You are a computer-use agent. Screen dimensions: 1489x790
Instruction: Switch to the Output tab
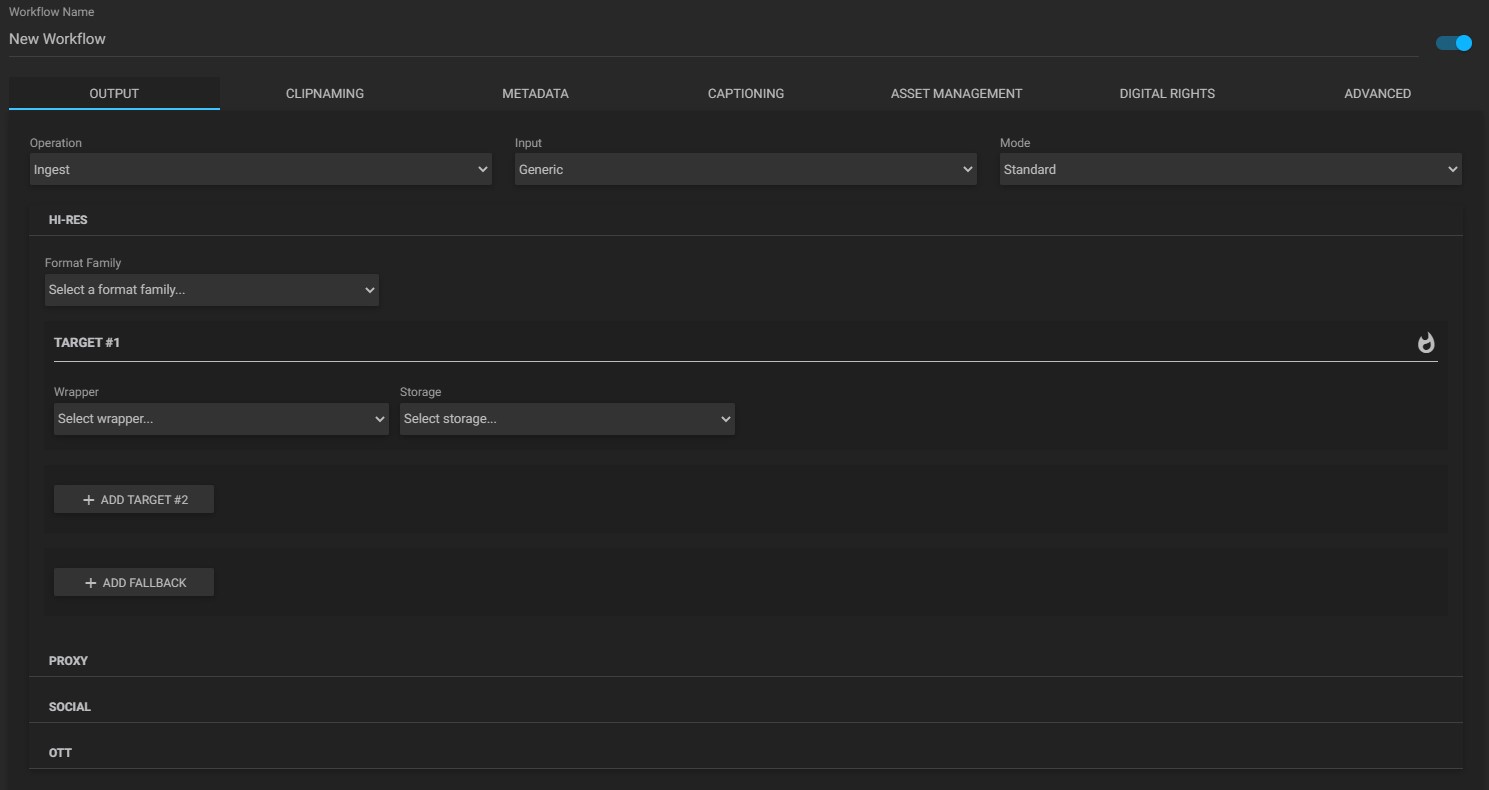[114, 93]
